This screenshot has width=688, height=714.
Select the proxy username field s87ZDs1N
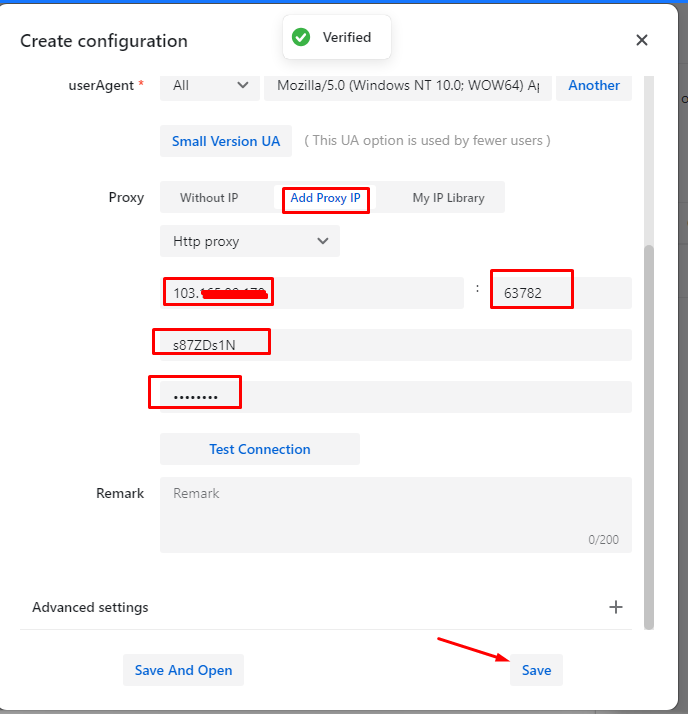pos(395,345)
